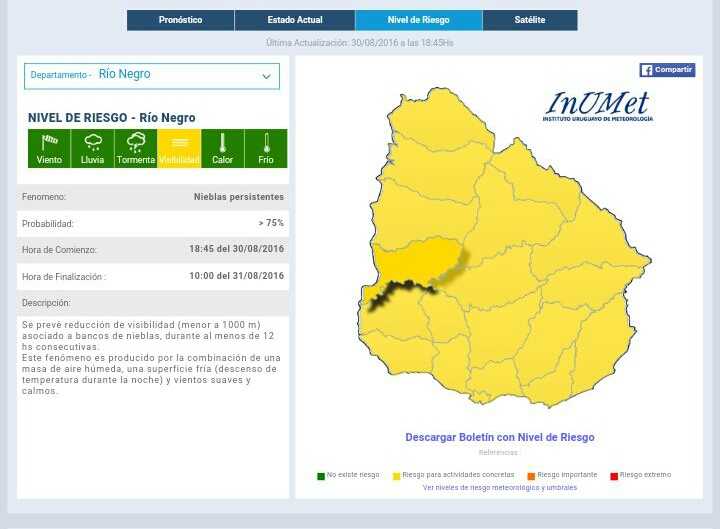This screenshot has width=720, height=529.
Task: Open Ver niveles de riesgo meteorológico link
Action: click(499, 488)
